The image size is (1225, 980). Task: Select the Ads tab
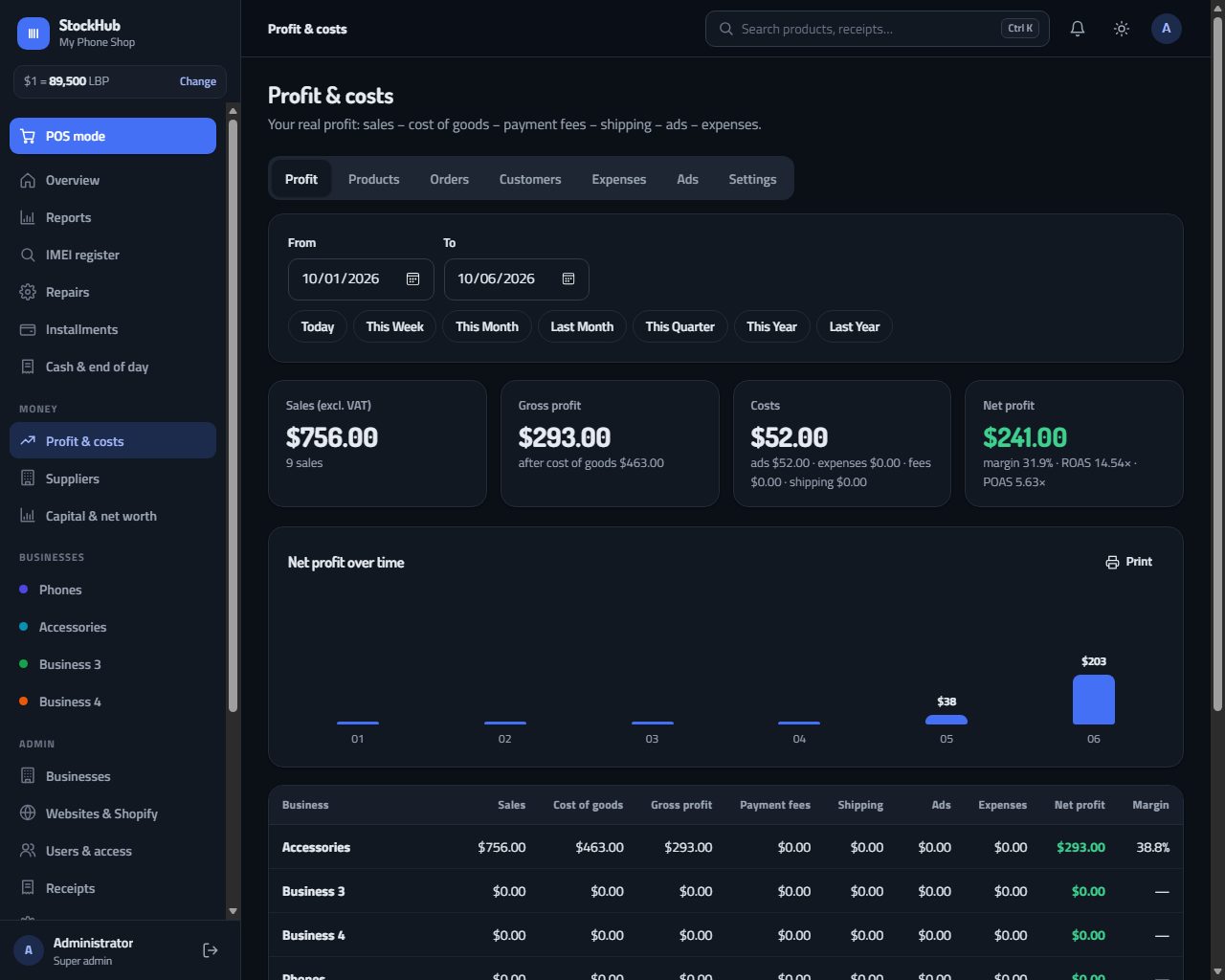click(687, 179)
